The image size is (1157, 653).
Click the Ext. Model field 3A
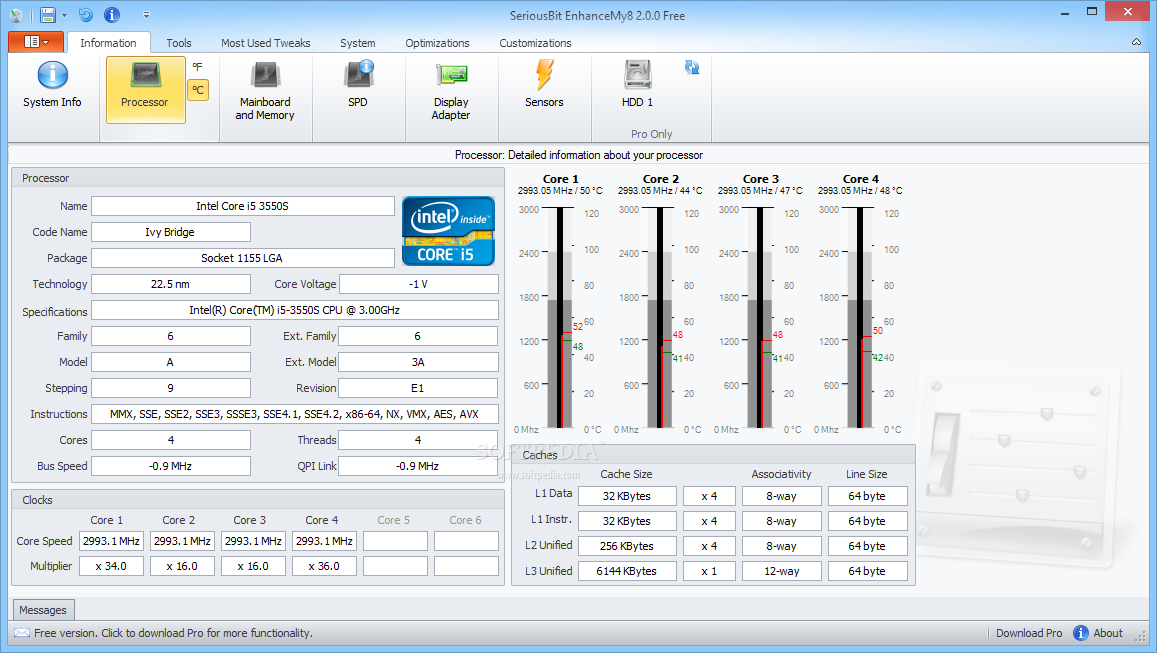(x=418, y=362)
